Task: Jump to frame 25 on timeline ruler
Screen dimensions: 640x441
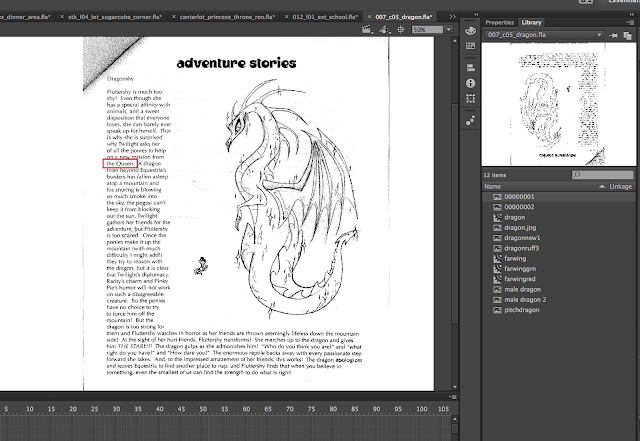Action: [94, 409]
